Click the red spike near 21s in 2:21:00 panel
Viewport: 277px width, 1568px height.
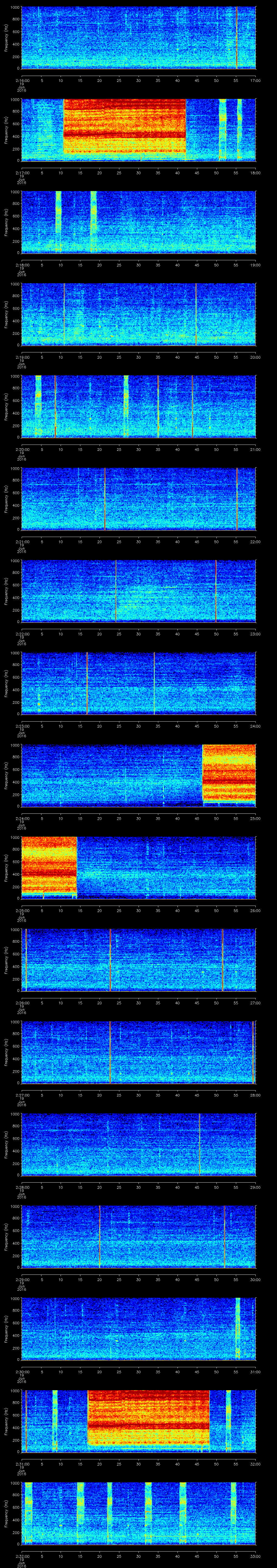(105, 499)
